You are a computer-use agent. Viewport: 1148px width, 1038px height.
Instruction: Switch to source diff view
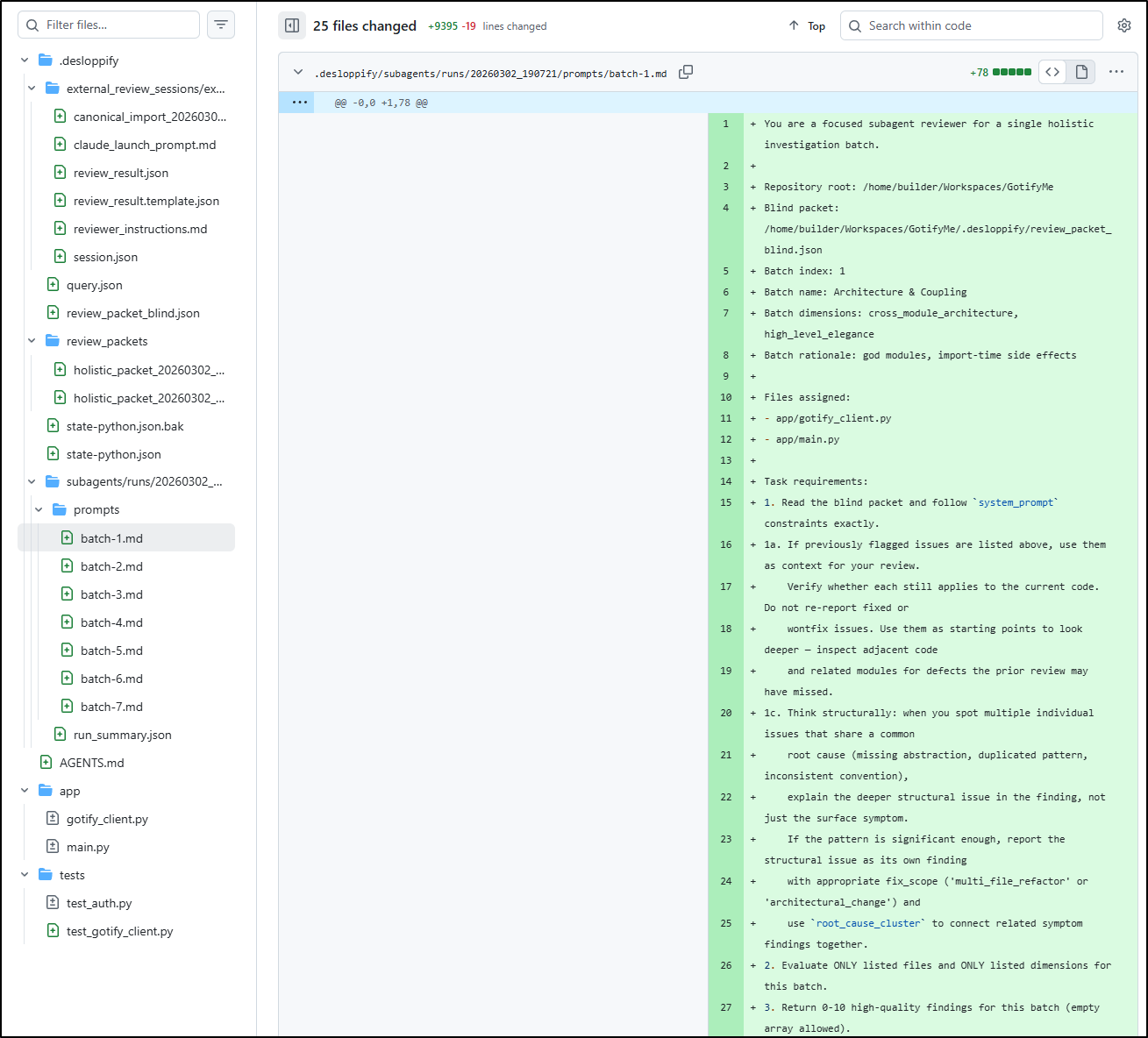point(1052,73)
